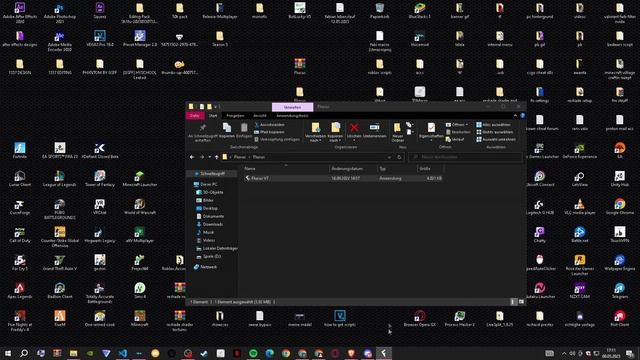Click Verlauf in the ribbon

[x=455, y=139]
